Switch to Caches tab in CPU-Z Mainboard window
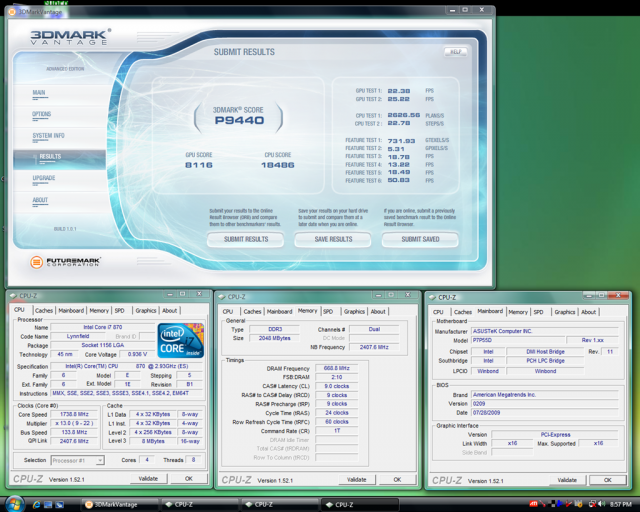 pyautogui.click(x=463, y=312)
